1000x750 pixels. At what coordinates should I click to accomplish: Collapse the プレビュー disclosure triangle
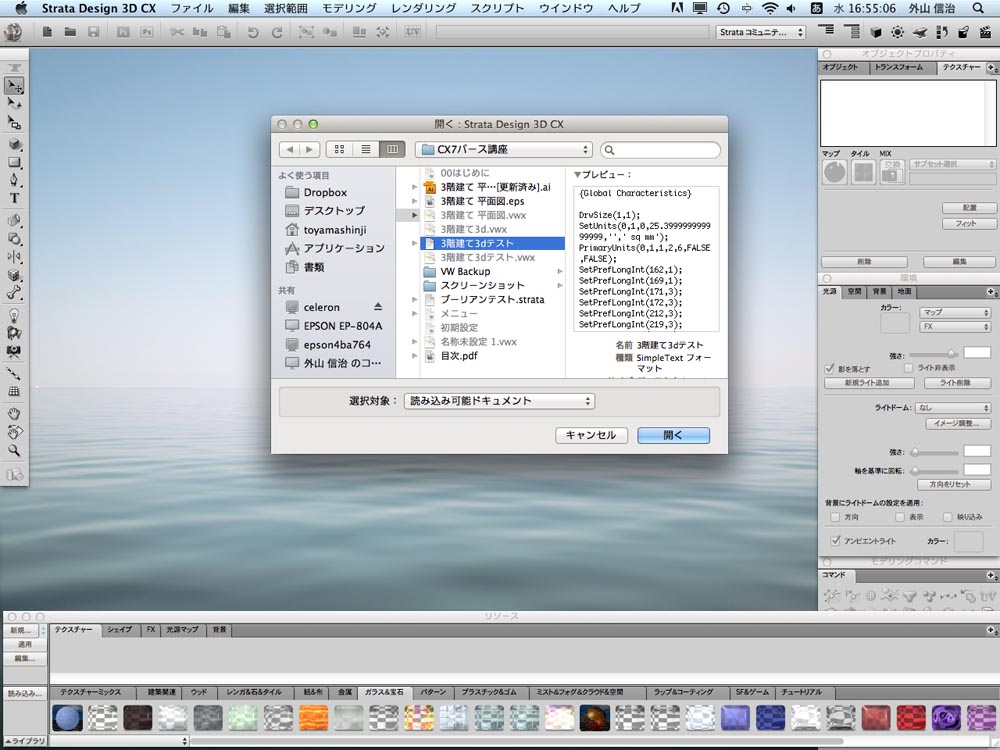[577, 174]
